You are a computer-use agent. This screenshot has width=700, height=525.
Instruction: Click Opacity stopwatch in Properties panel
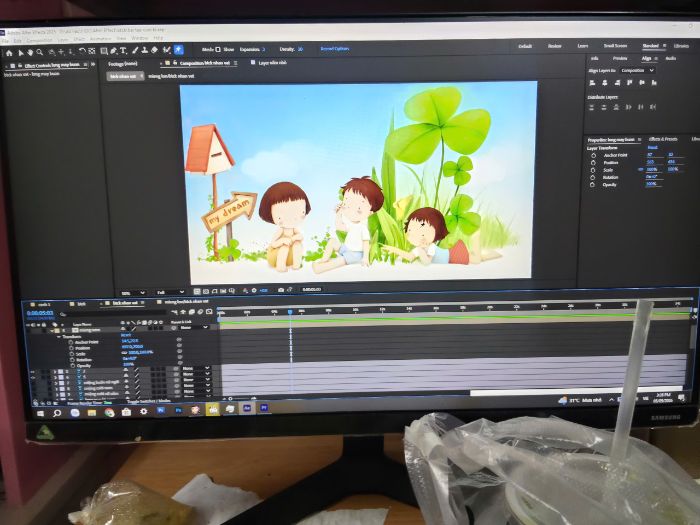592,184
